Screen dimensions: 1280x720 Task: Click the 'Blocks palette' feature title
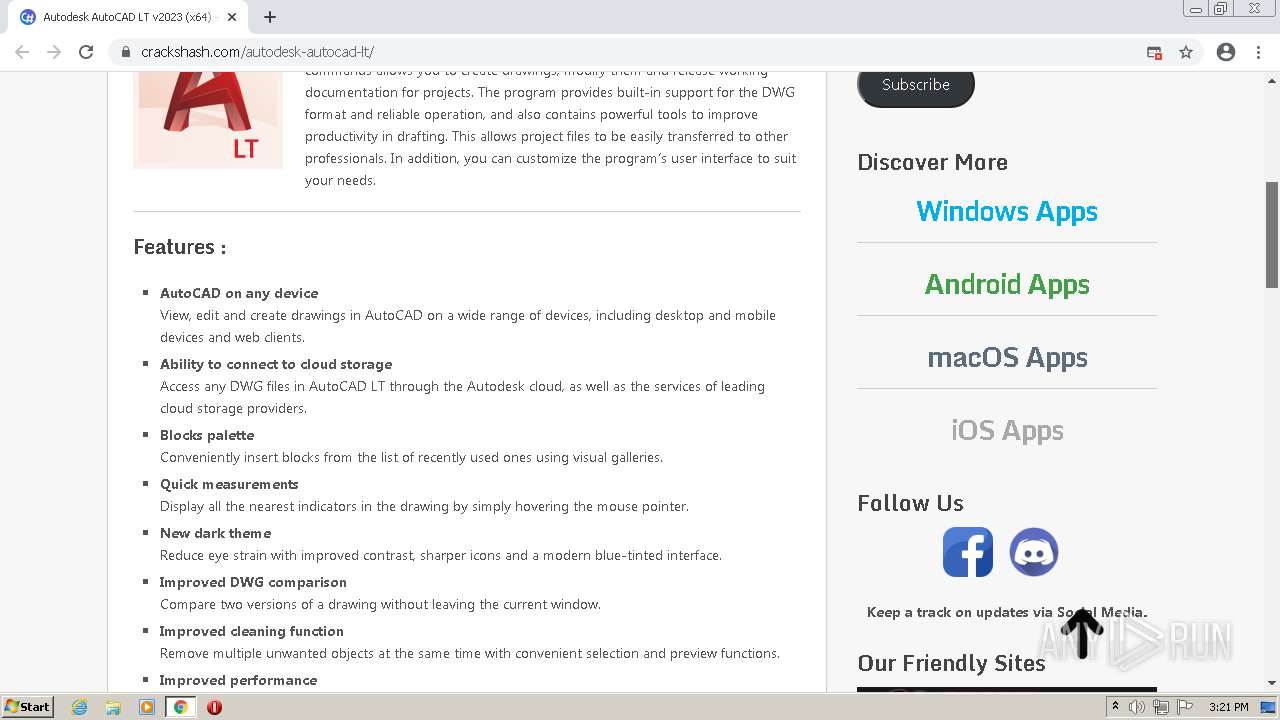pyautogui.click(x=207, y=435)
